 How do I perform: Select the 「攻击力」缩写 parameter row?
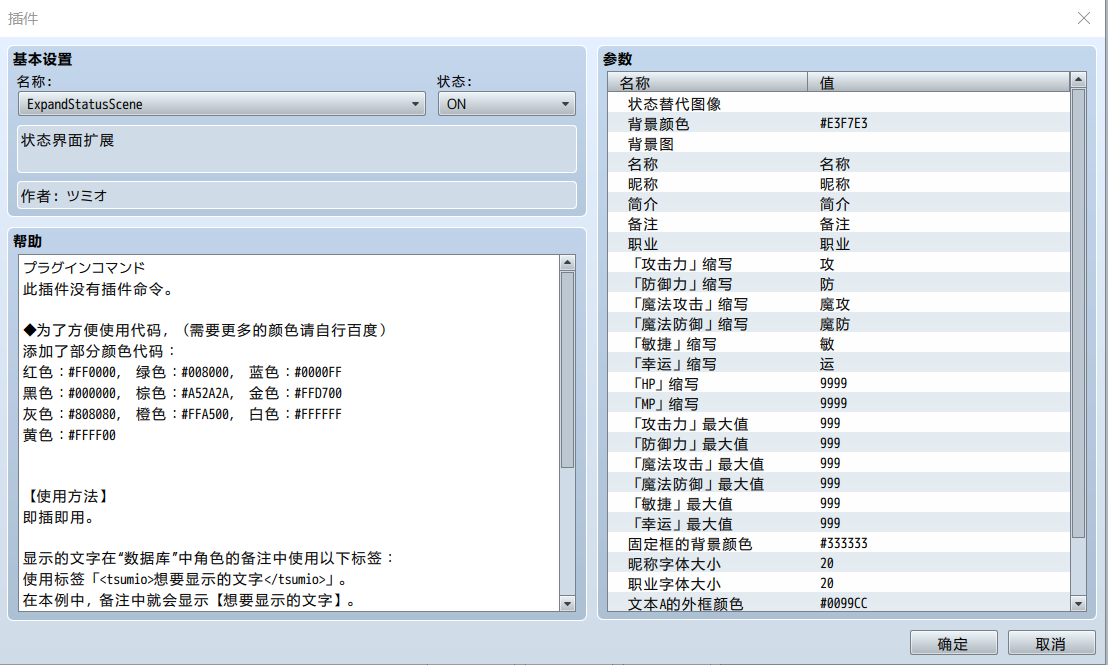[839, 264]
